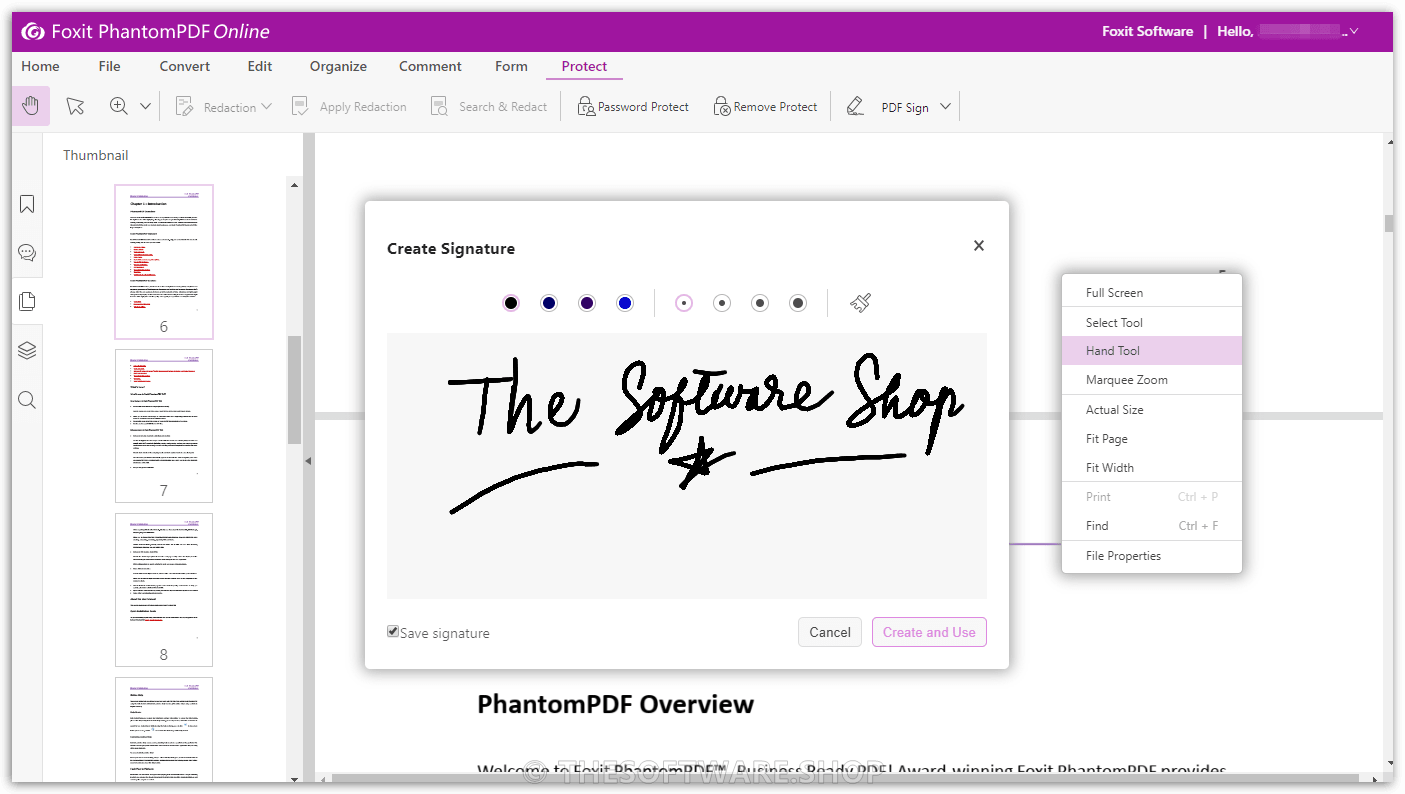Open the Search panel icon in sidebar
Image resolution: width=1405 pixels, height=794 pixels.
point(27,400)
